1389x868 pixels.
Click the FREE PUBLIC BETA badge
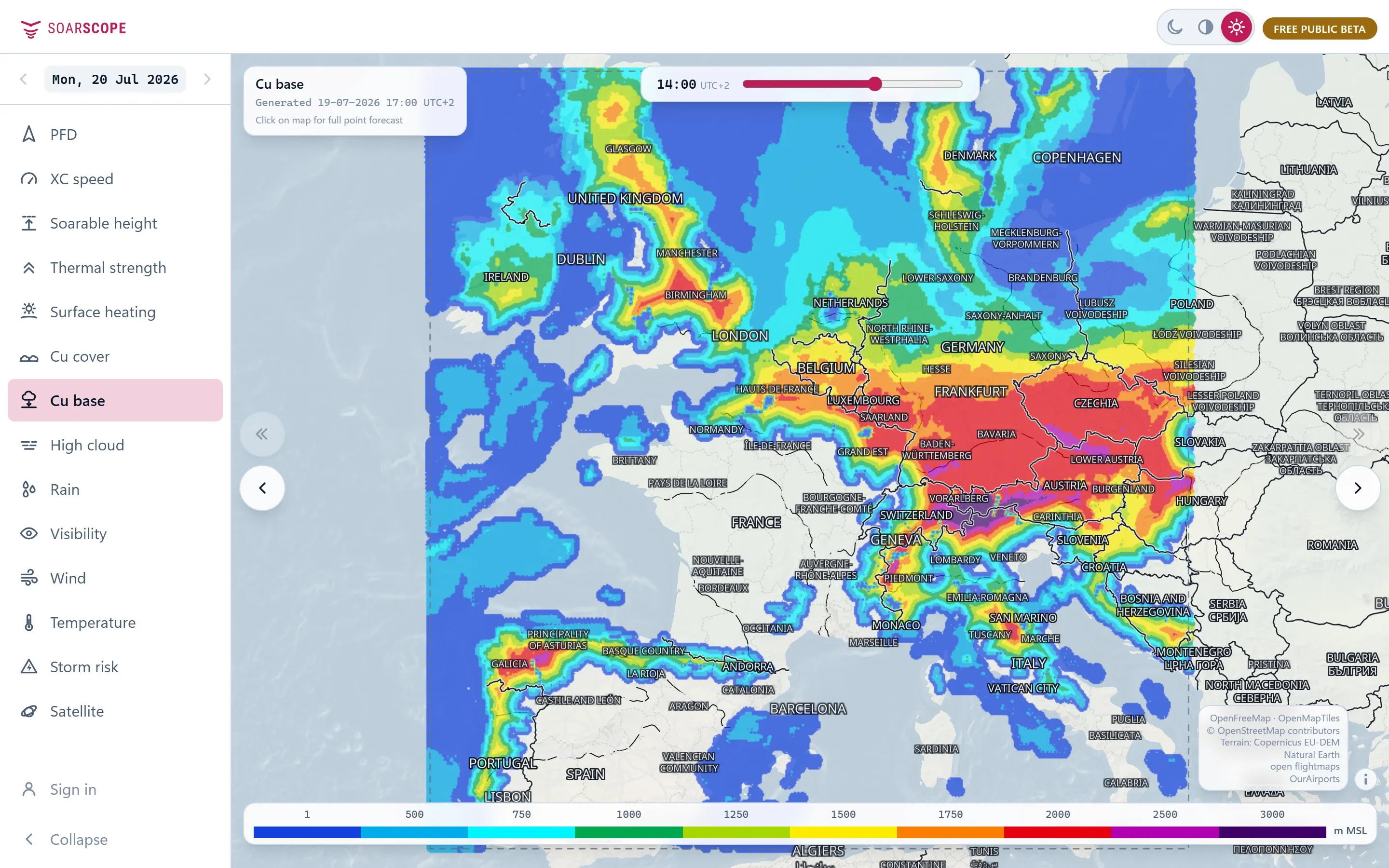(x=1319, y=29)
